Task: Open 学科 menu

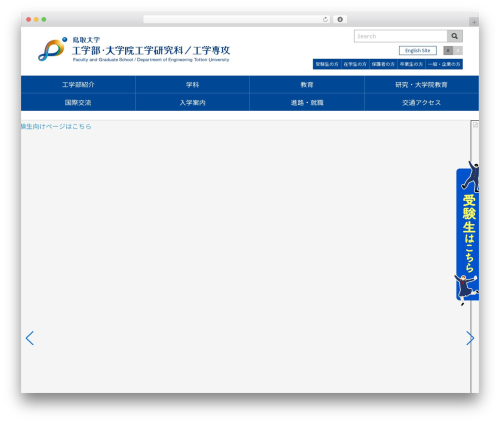Action: click(192, 85)
